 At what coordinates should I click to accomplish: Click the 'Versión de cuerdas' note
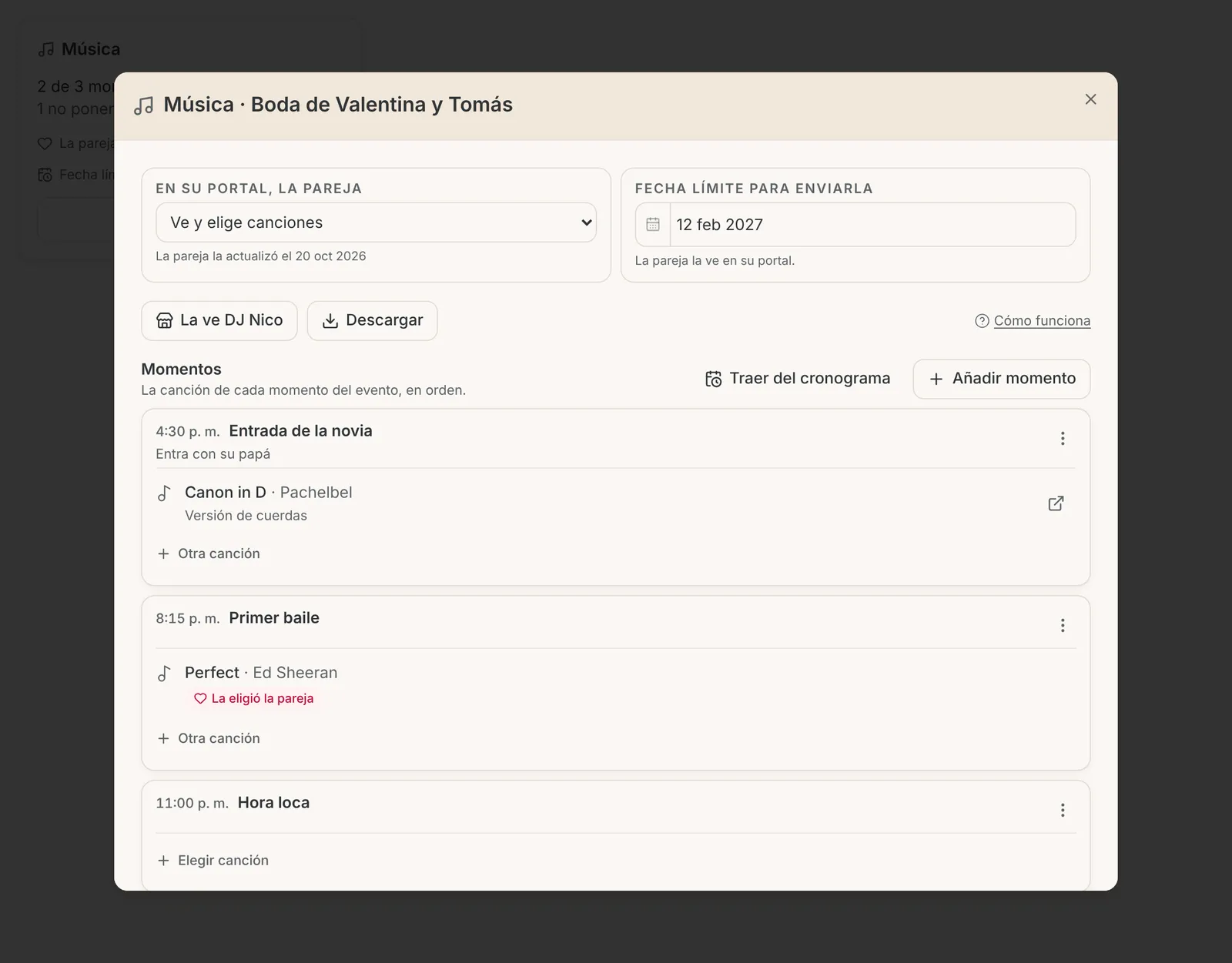(x=246, y=516)
